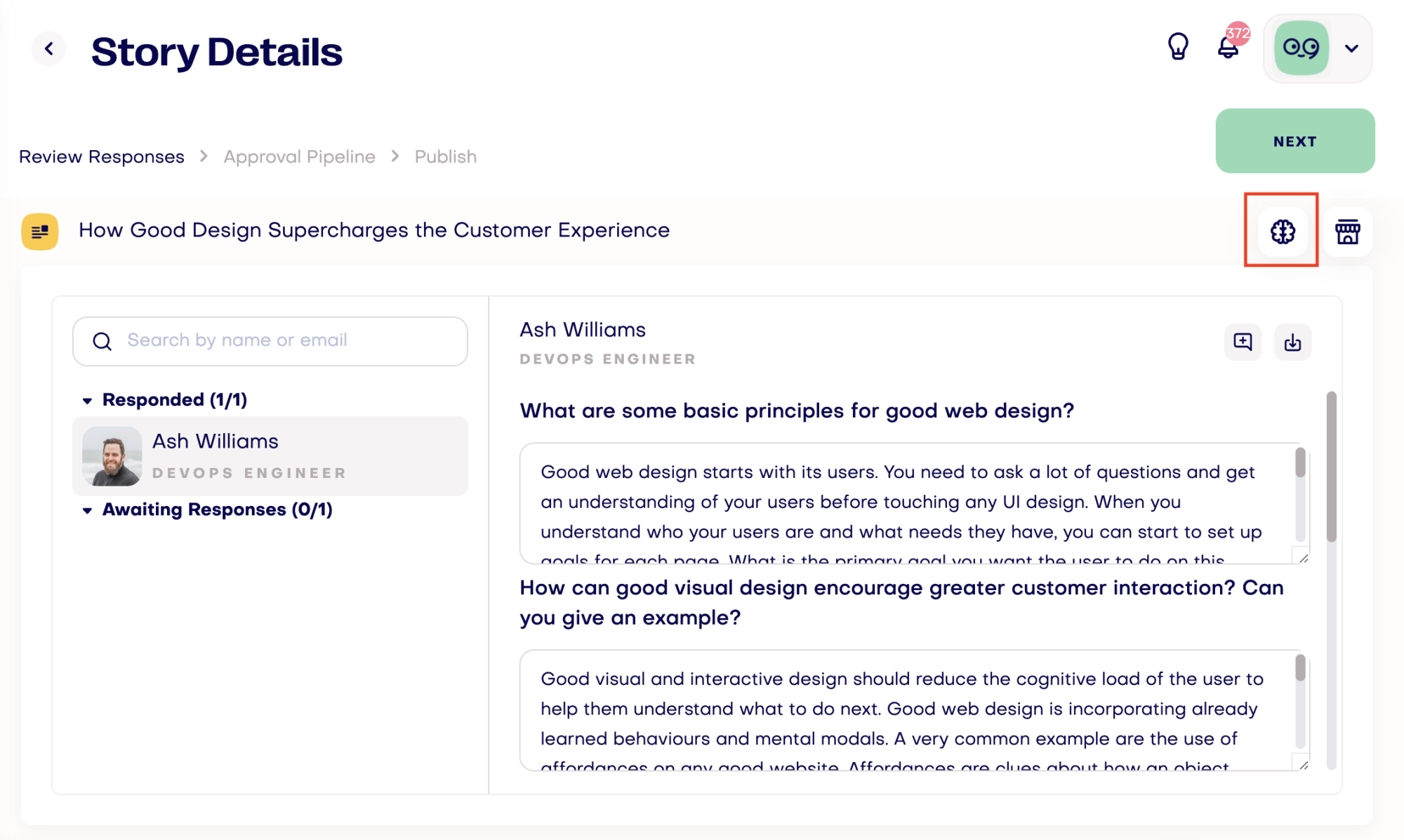Click the back arrow beside Story Details

pos(49,49)
